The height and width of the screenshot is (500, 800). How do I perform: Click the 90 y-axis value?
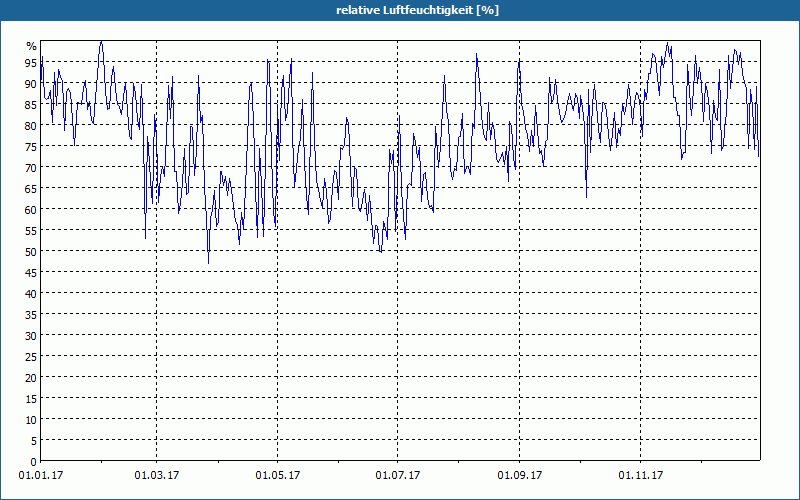(x=31, y=84)
